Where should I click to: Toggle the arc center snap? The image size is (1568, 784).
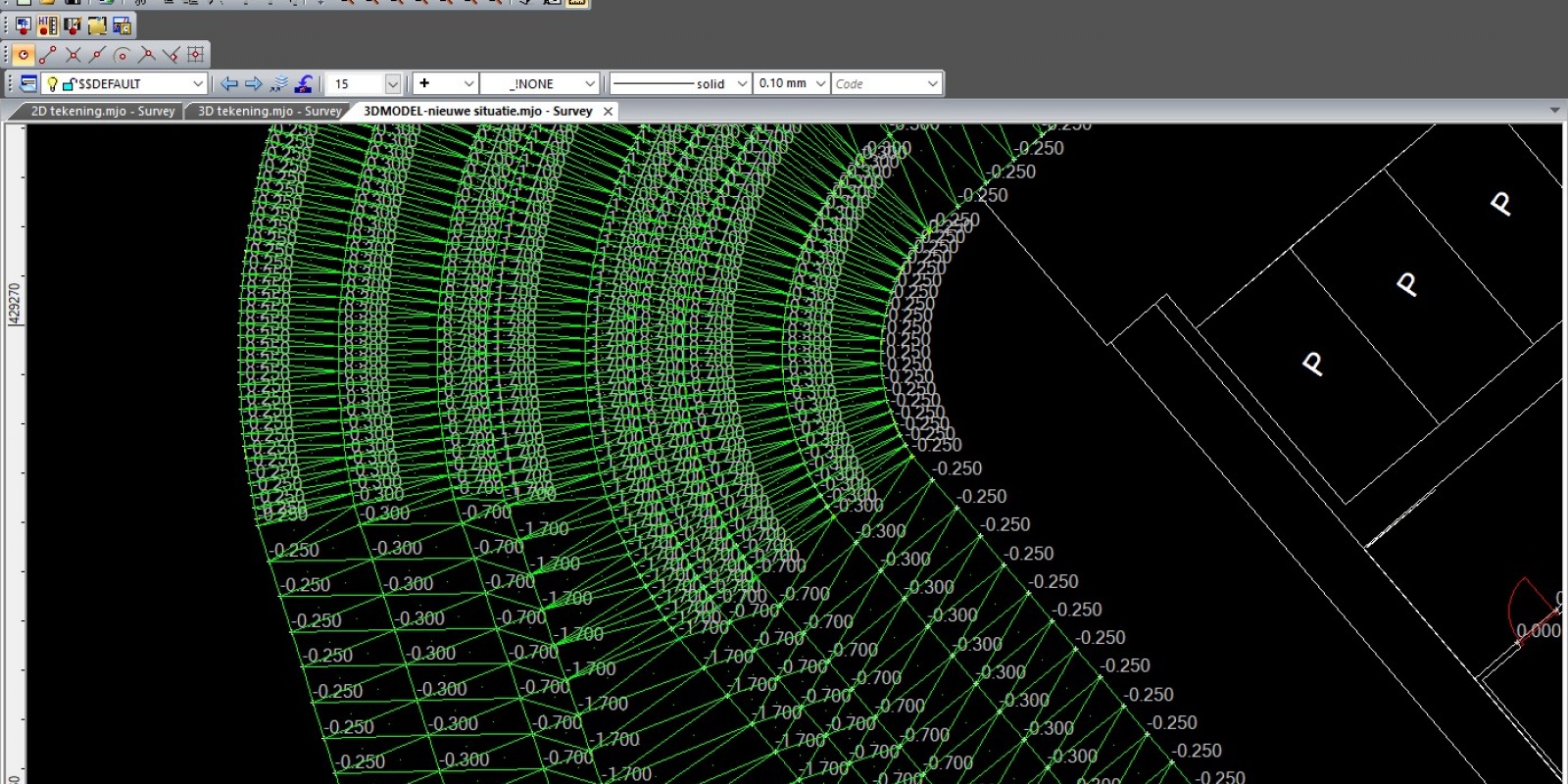[122, 55]
